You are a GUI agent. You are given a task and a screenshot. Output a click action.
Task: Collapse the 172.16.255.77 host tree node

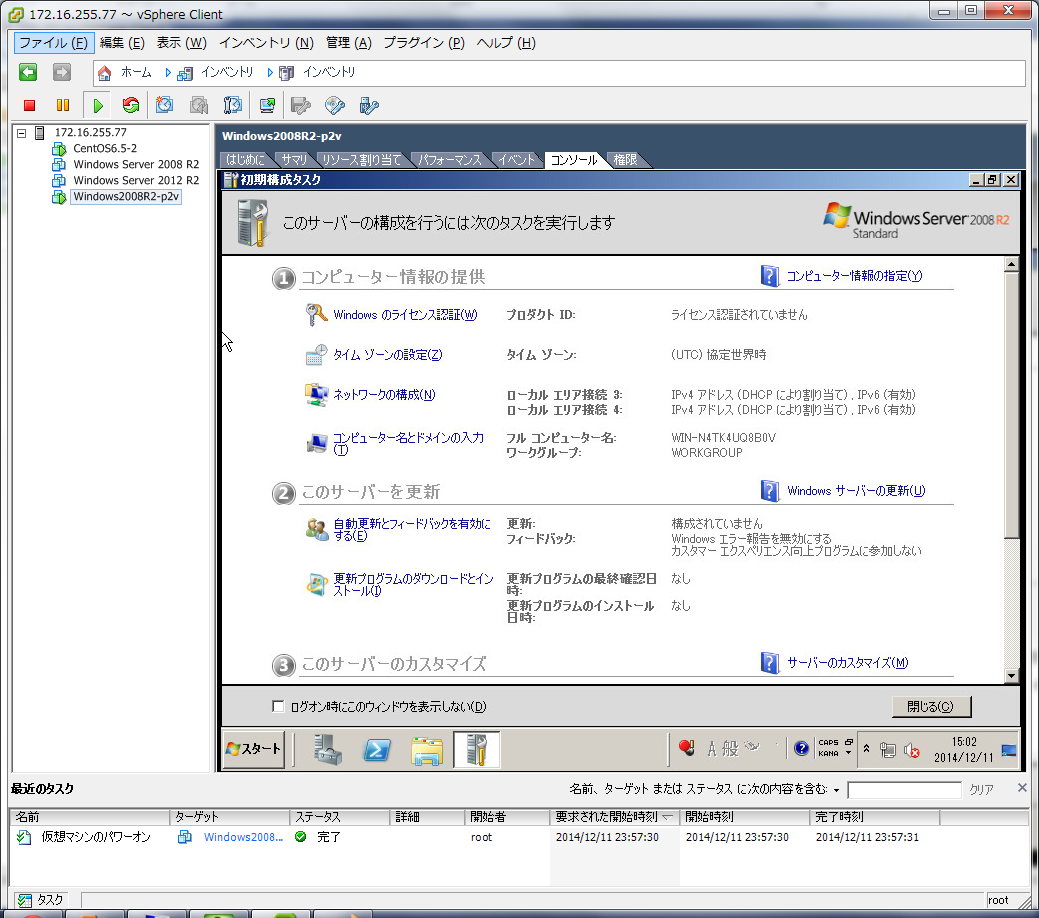point(21,133)
